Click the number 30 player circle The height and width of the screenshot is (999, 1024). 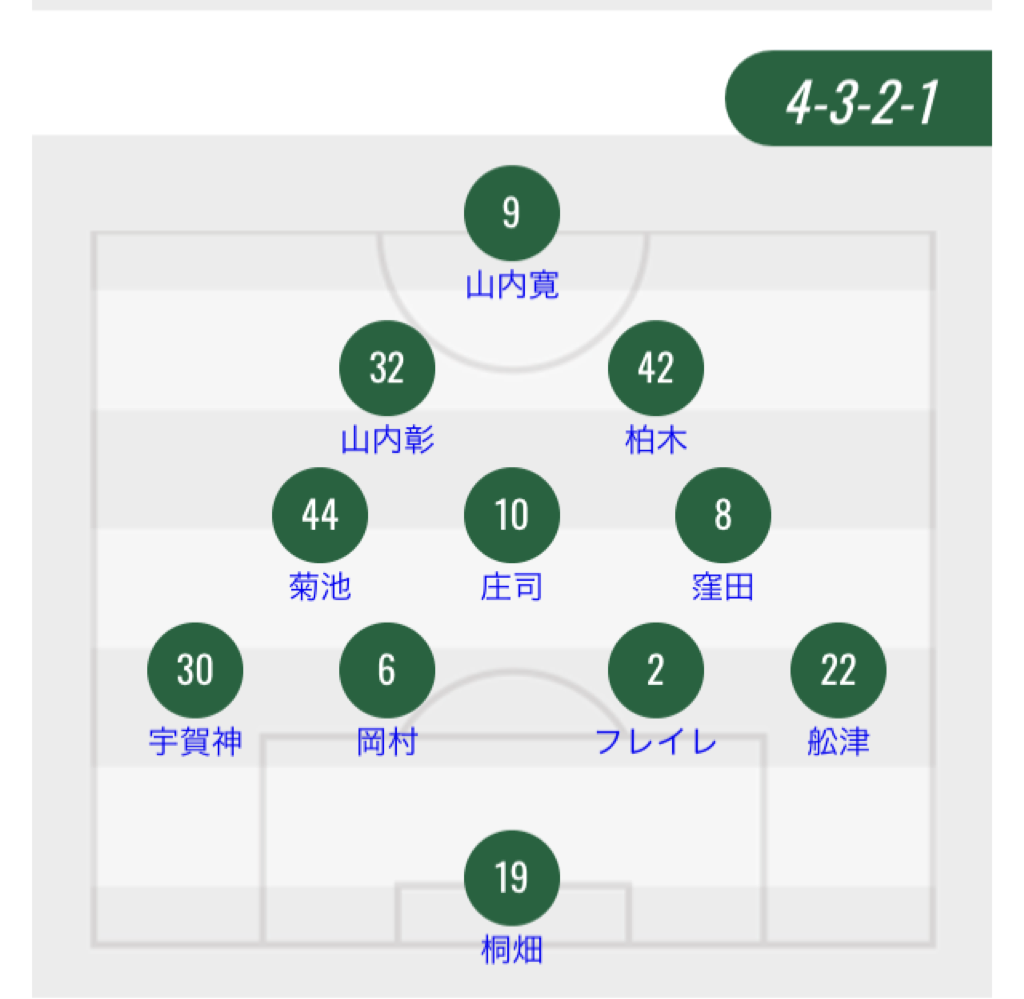(195, 670)
